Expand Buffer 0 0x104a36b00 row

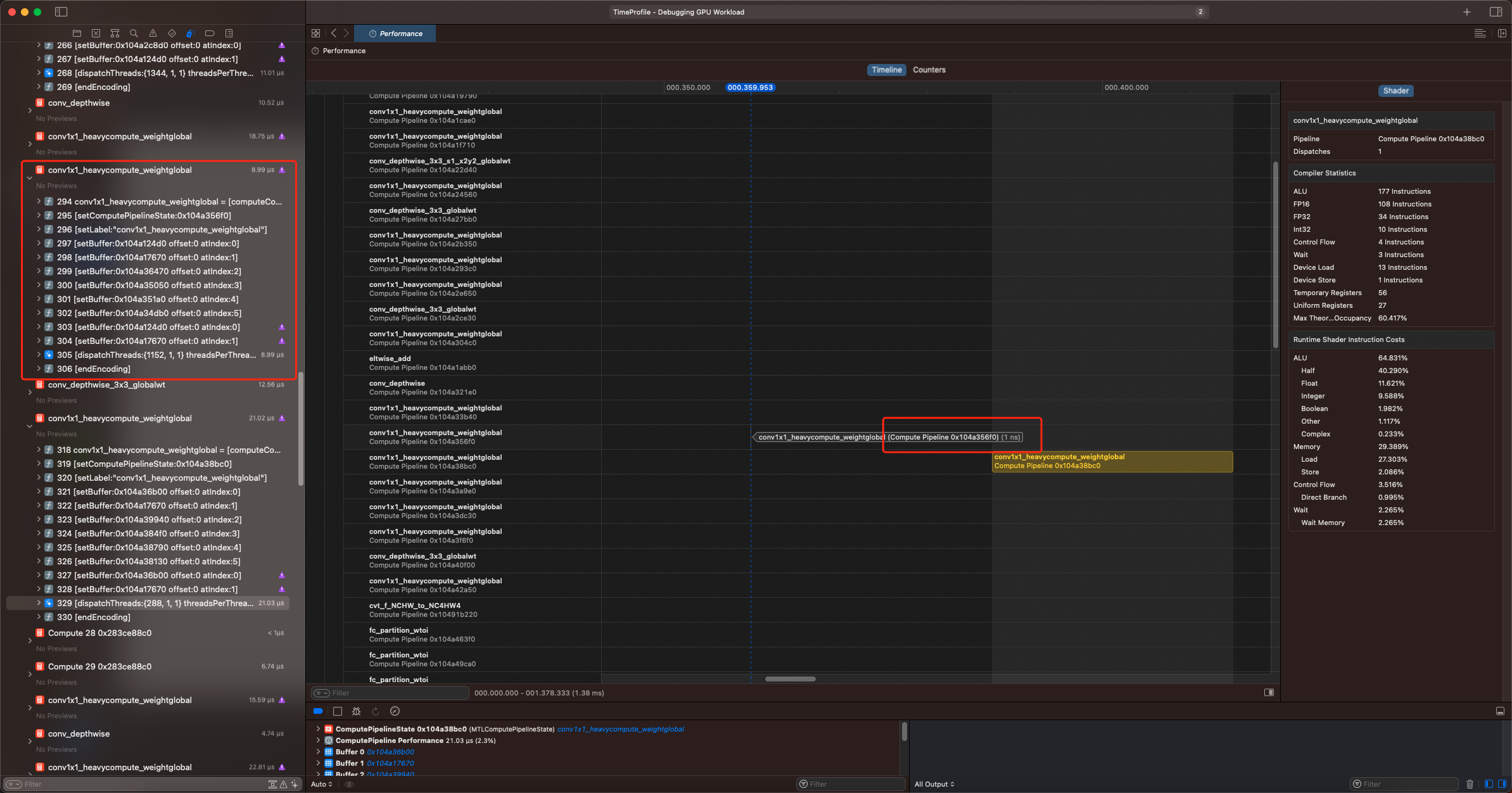[x=318, y=752]
